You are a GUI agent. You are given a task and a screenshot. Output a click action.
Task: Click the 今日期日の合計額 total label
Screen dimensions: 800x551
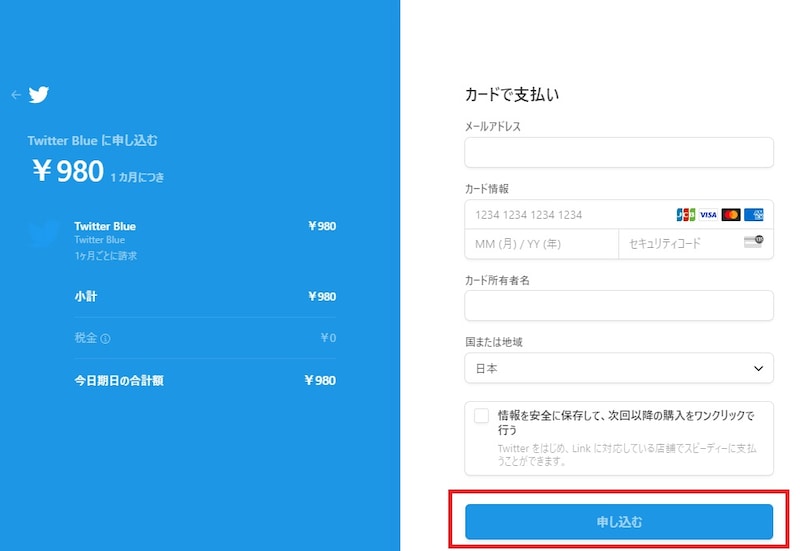(x=119, y=381)
